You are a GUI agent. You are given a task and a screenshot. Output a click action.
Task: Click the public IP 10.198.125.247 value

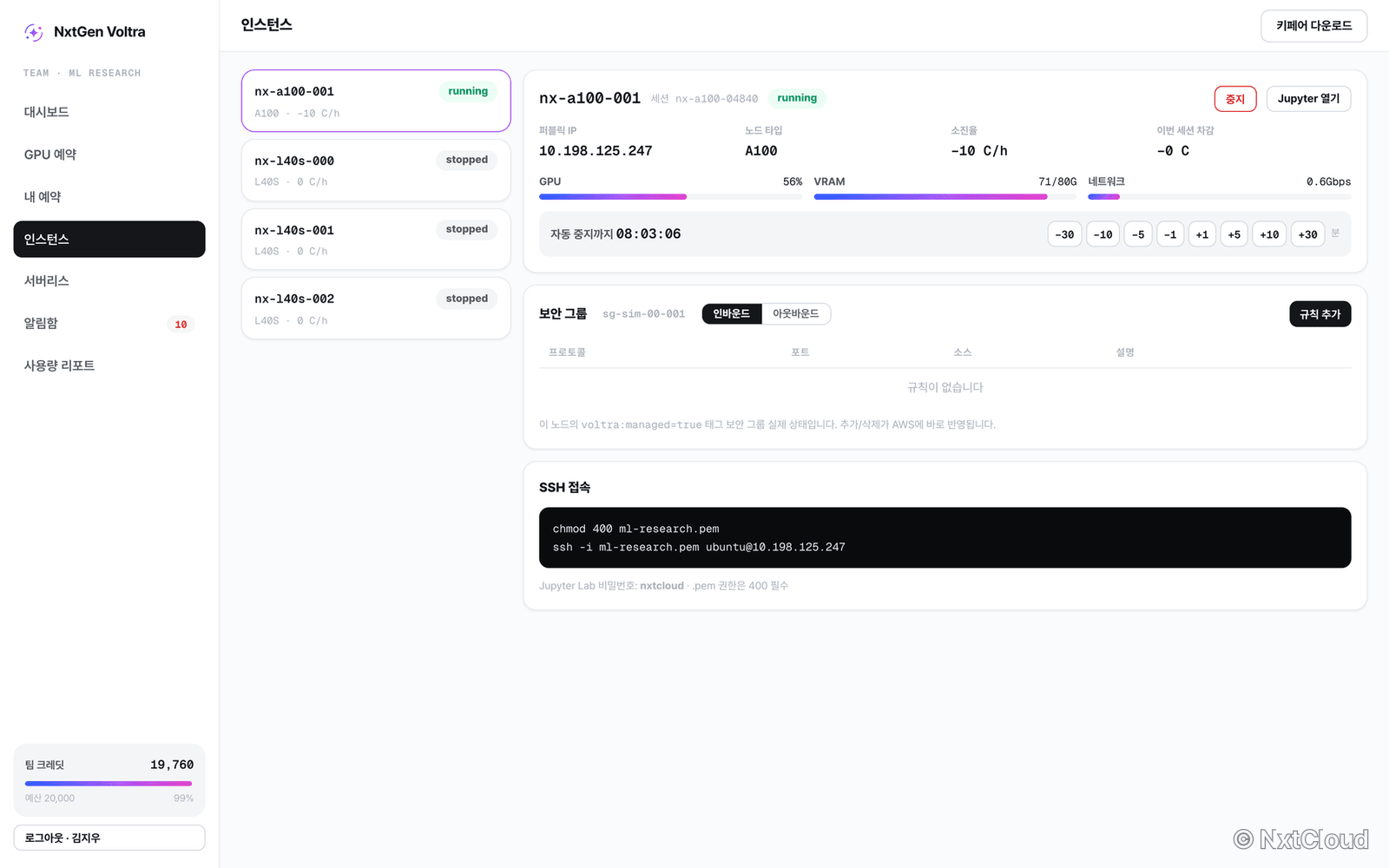tap(596, 151)
